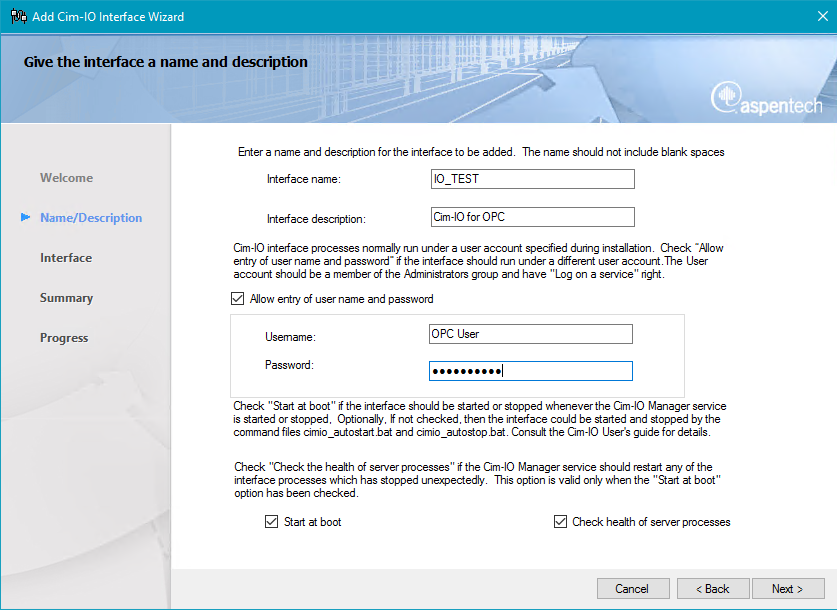This screenshot has height=610, width=837.
Task: Select the Summary step in sidebar
Action: 66,298
